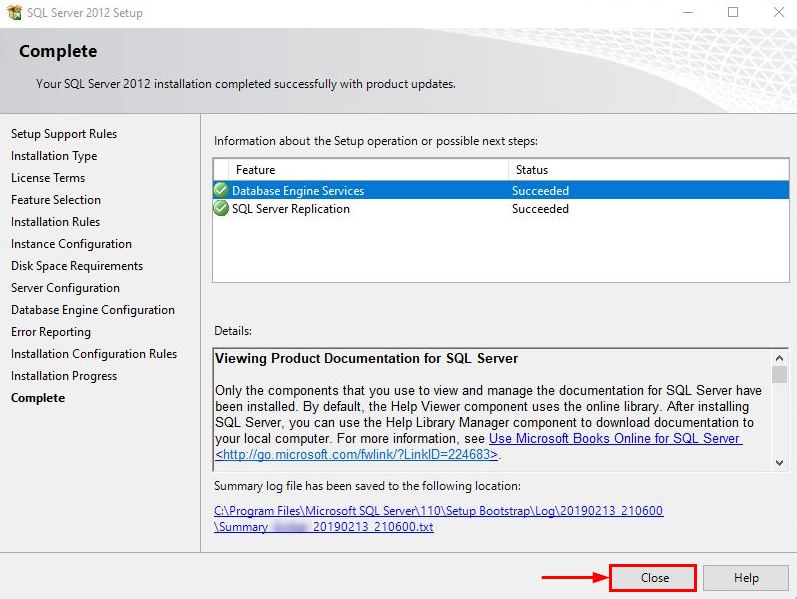Click Installation Type step

coord(54,156)
